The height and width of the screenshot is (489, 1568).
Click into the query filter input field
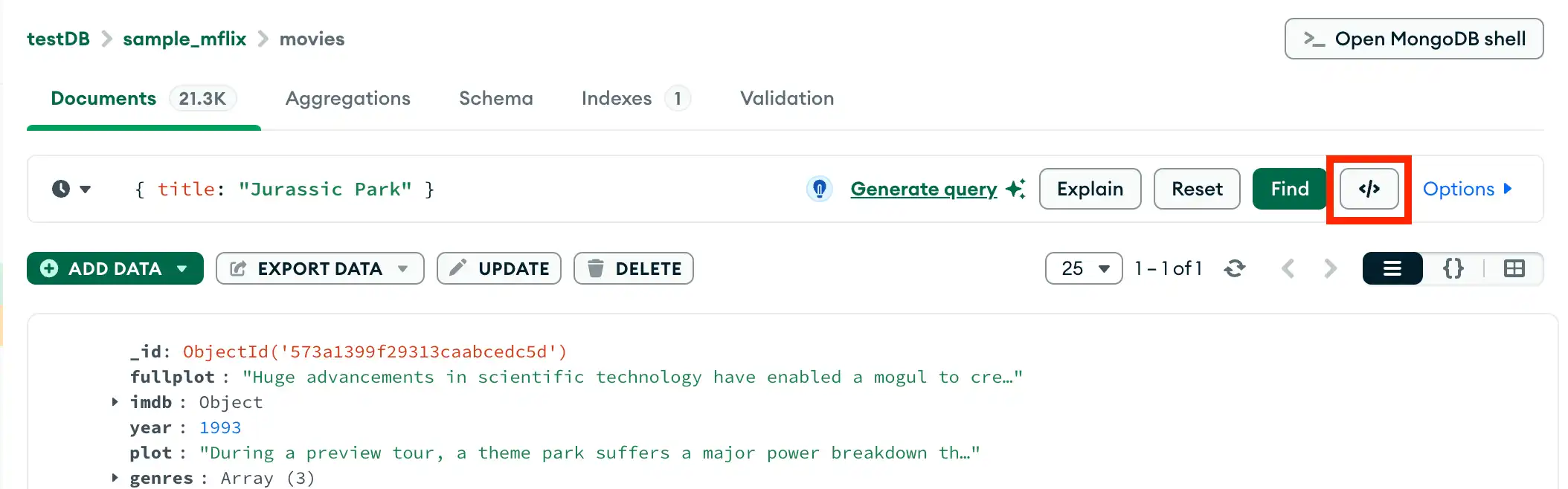[461, 189]
